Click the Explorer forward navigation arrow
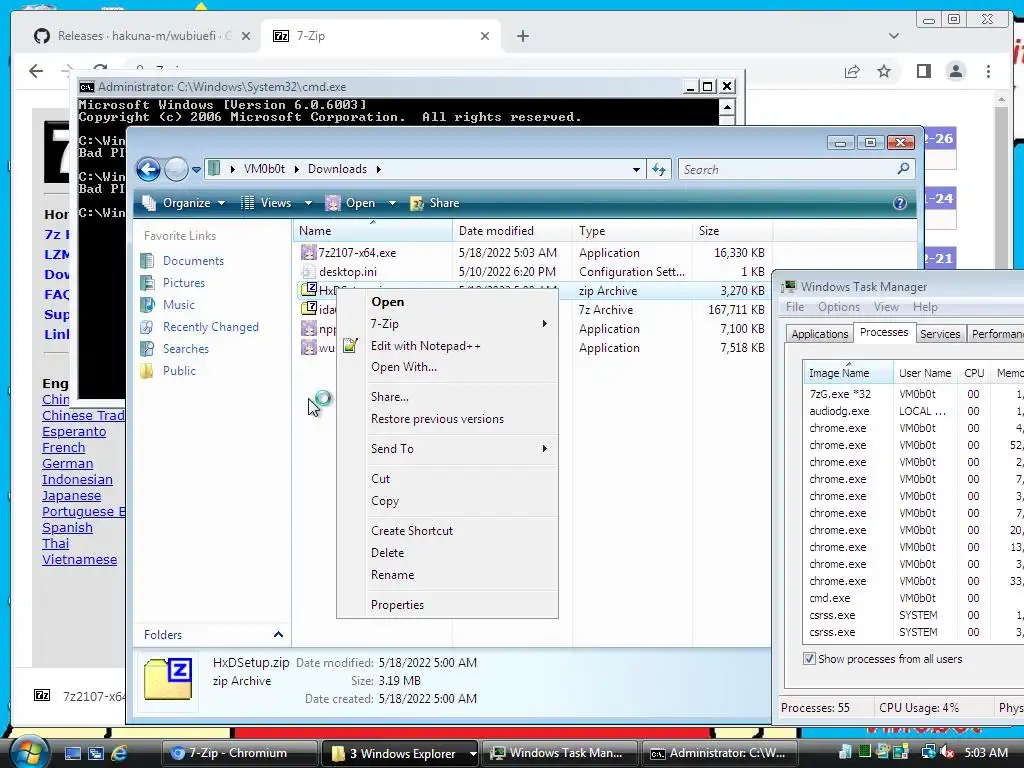This screenshot has width=1024, height=768. point(176,170)
